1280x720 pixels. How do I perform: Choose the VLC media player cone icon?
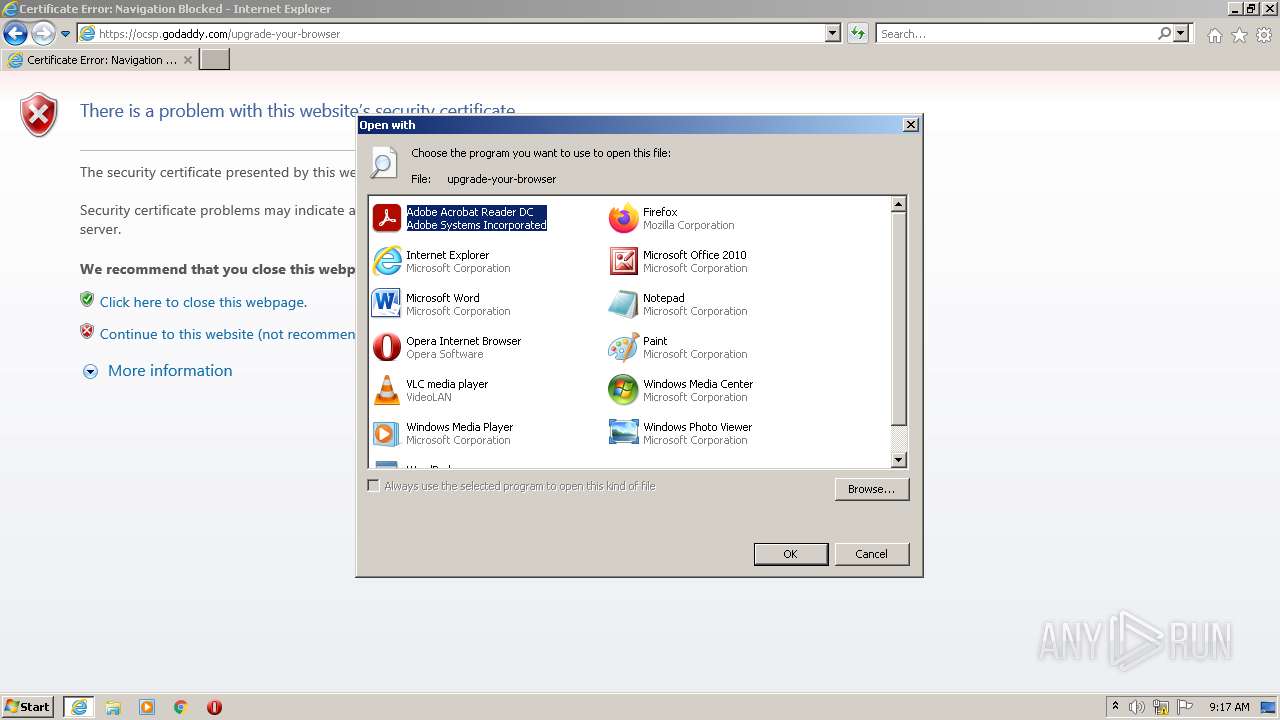click(387, 390)
